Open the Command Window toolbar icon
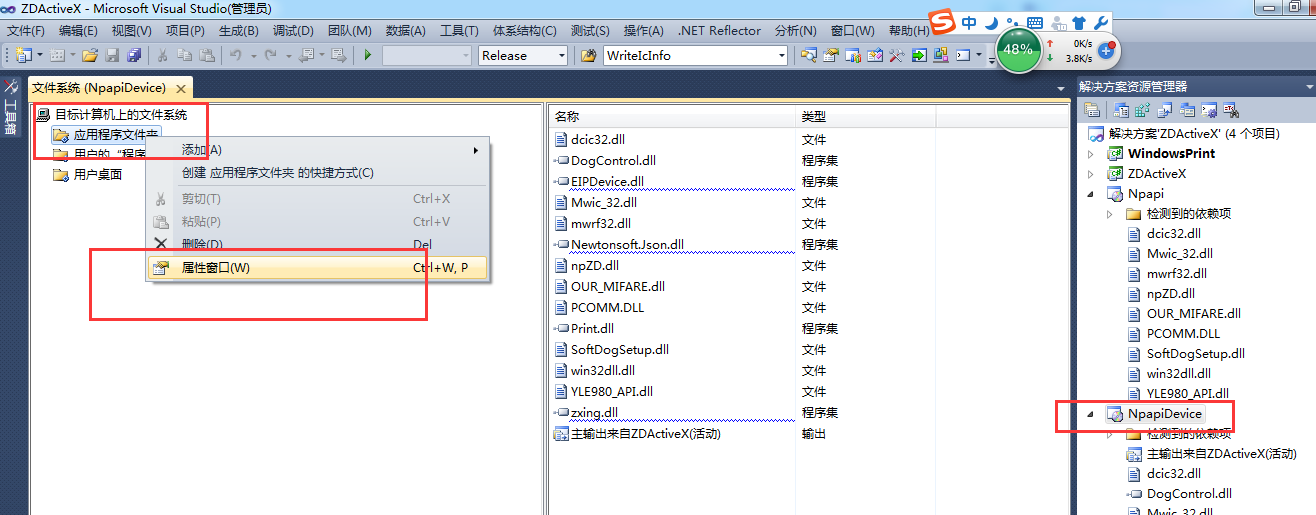Viewport: 1316px width, 515px height. click(963, 55)
